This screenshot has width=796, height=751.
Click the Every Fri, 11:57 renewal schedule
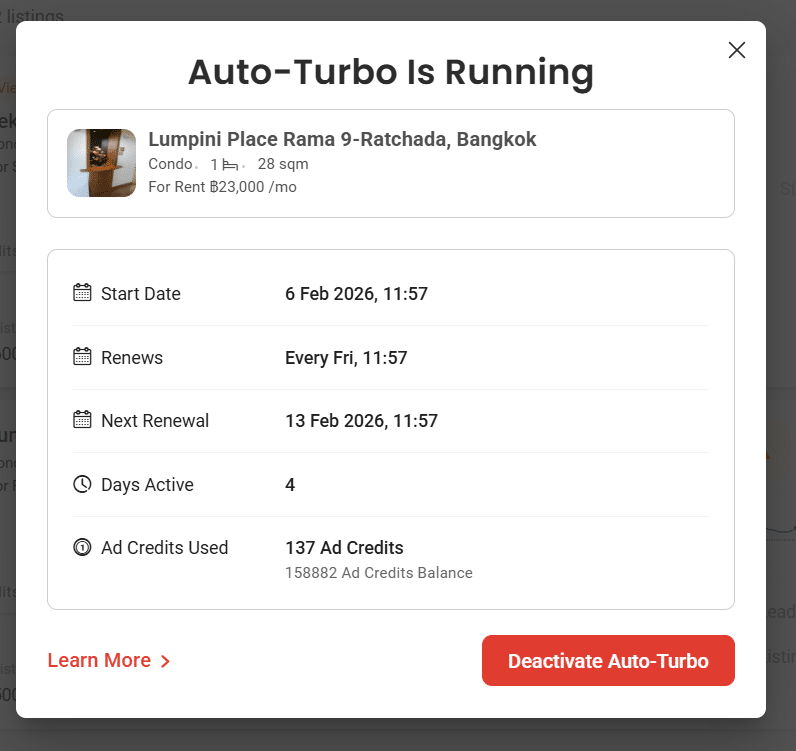point(346,357)
